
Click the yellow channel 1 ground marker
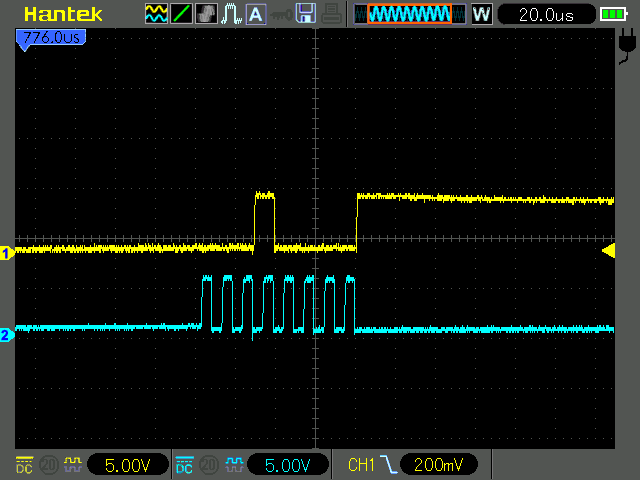(7, 253)
